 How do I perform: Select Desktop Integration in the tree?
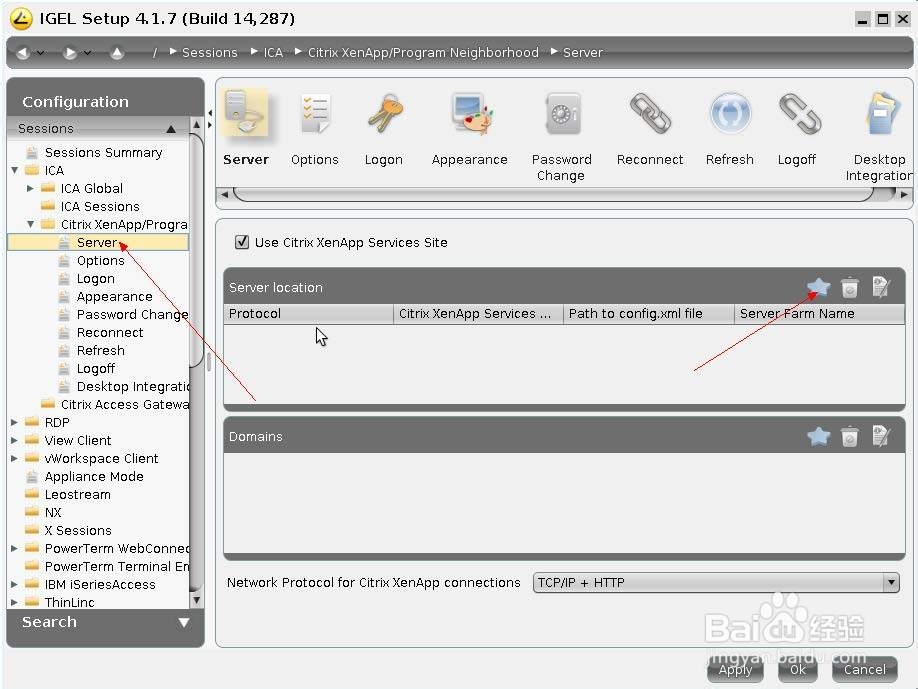point(132,386)
